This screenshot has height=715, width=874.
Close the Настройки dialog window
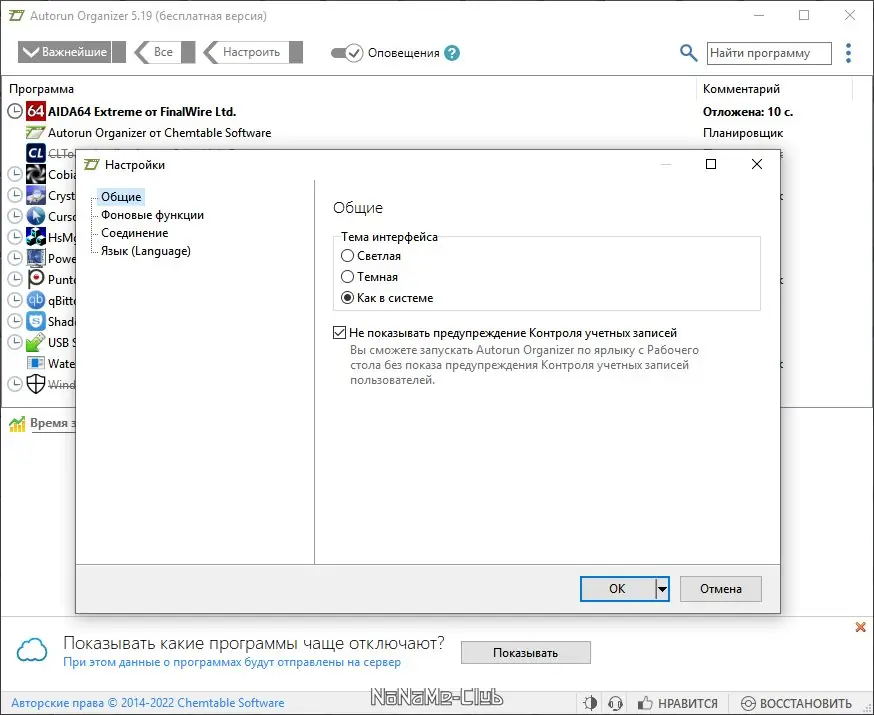click(756, 164)
